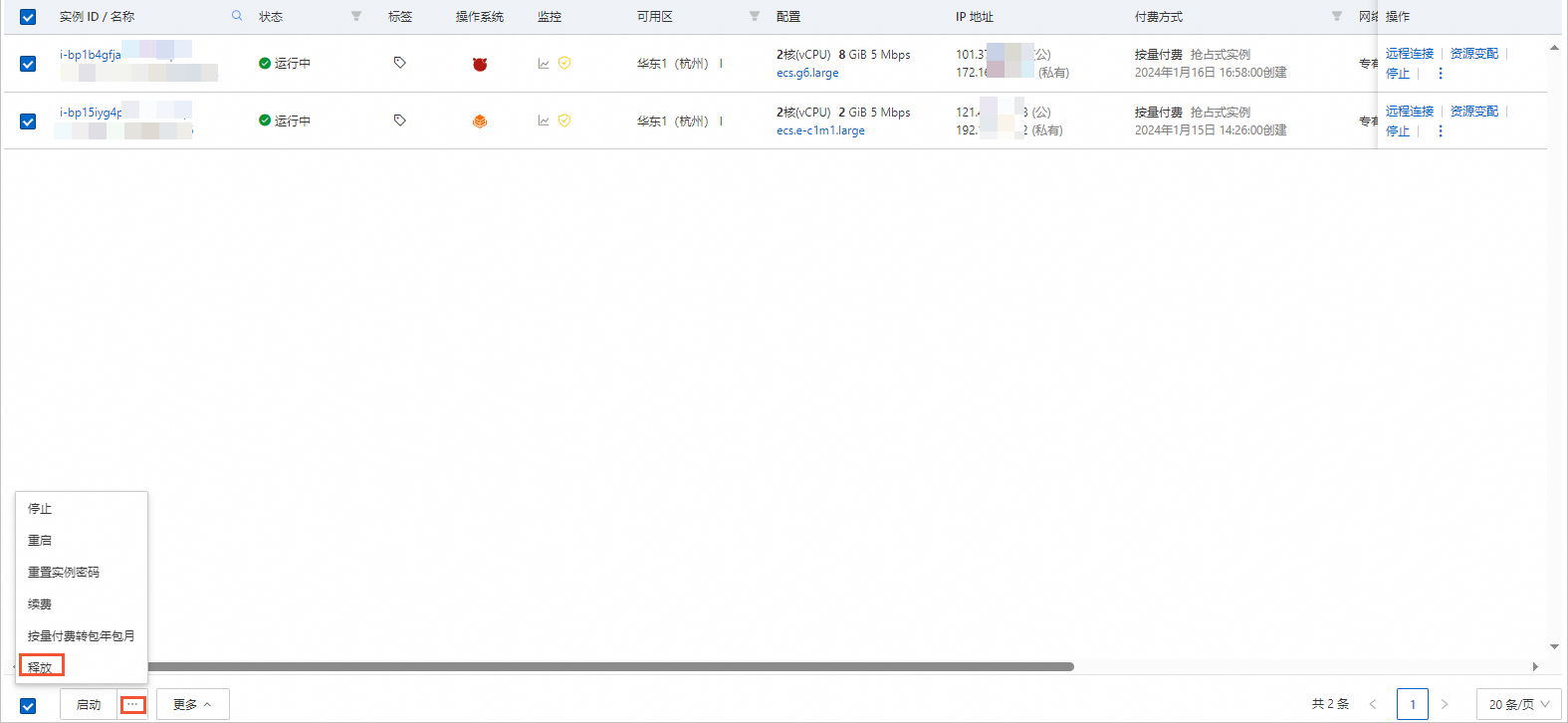Uncheck the checkbox for instance i-bp15iyg4p

click(x=28, y=121)
